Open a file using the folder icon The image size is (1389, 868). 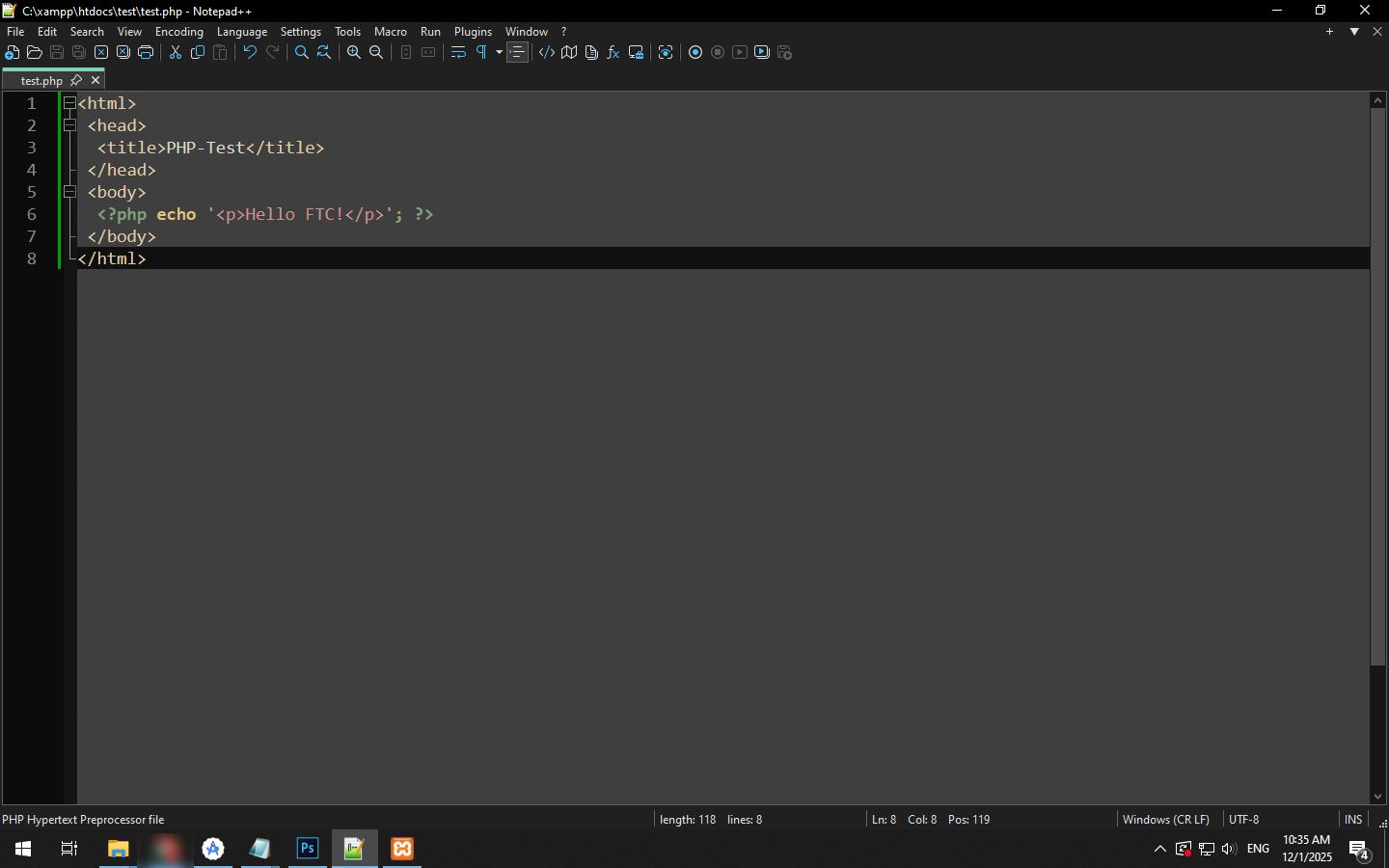click(x=35, y=53)
